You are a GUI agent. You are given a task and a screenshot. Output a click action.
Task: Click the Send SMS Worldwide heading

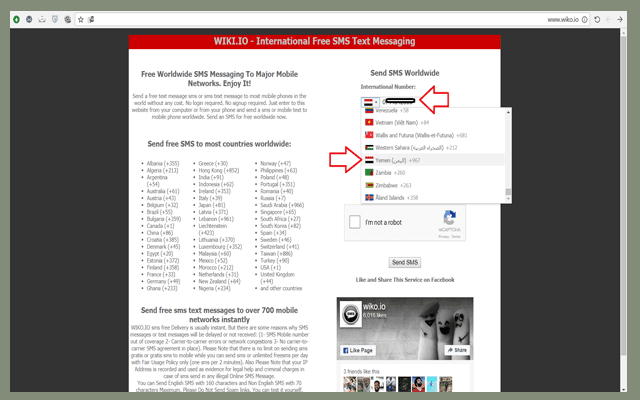tap(404, 73)
